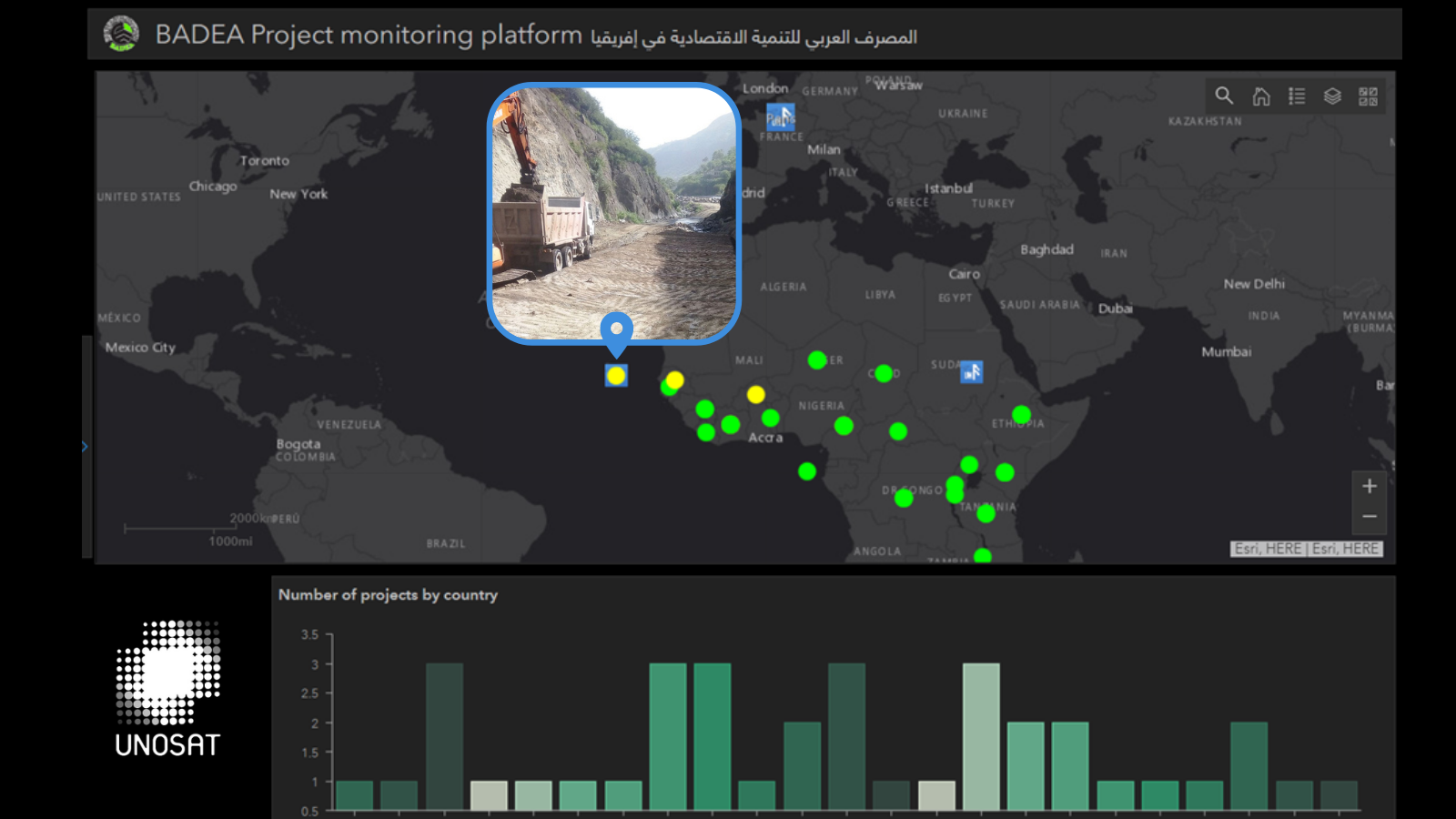The height and width of the screenshot is (819, 1456).
Task: Click the BADEA Project monitoring platform title
Action: click(368, 35)
